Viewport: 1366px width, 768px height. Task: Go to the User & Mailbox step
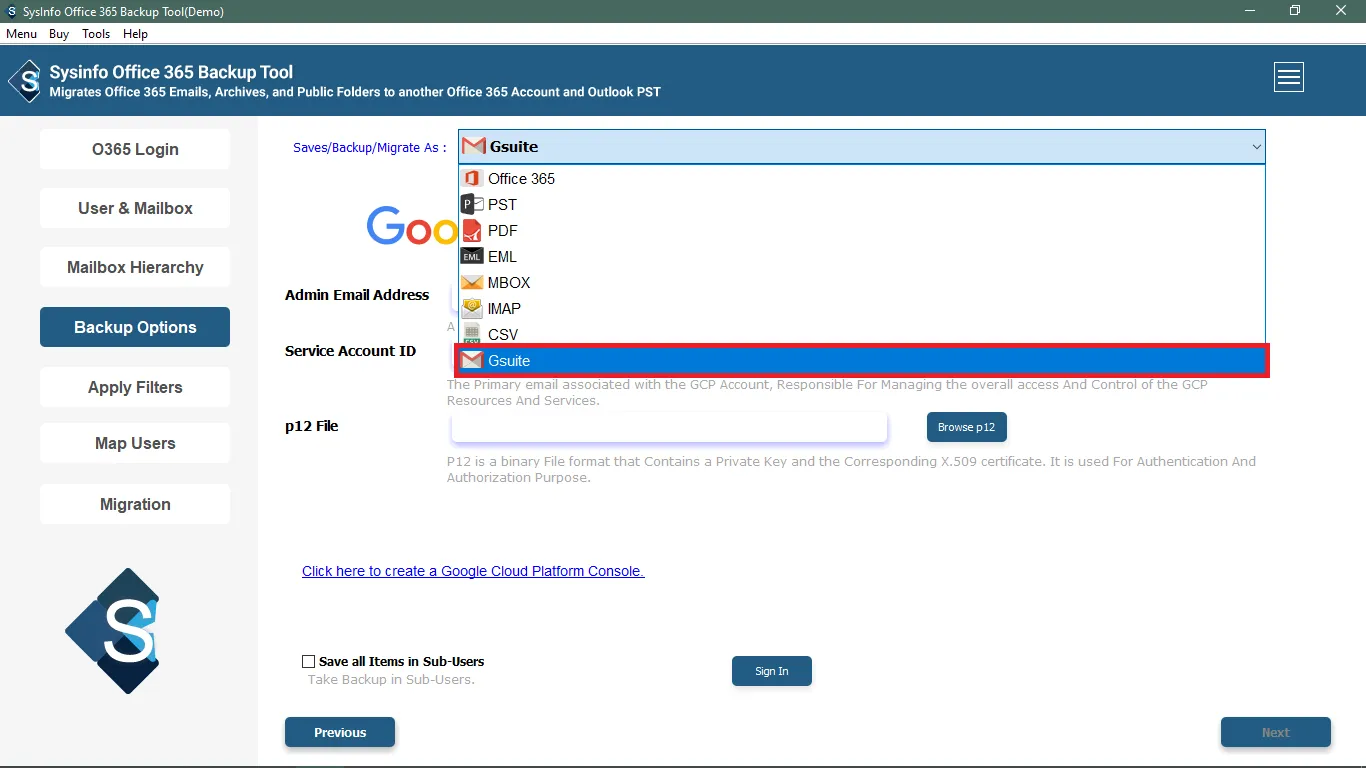(x=135, y=208)
